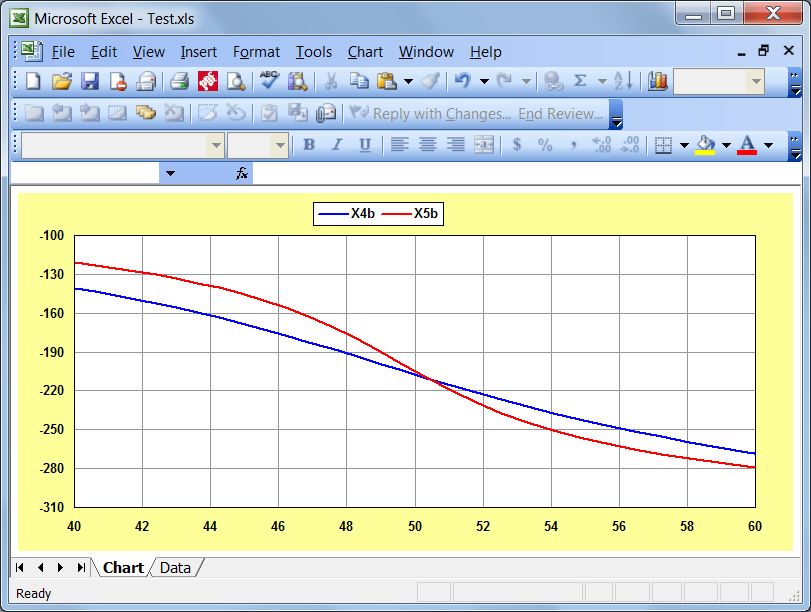Click the Research books icon
This screenshot has width=811, height=612.
pos(297,81)
